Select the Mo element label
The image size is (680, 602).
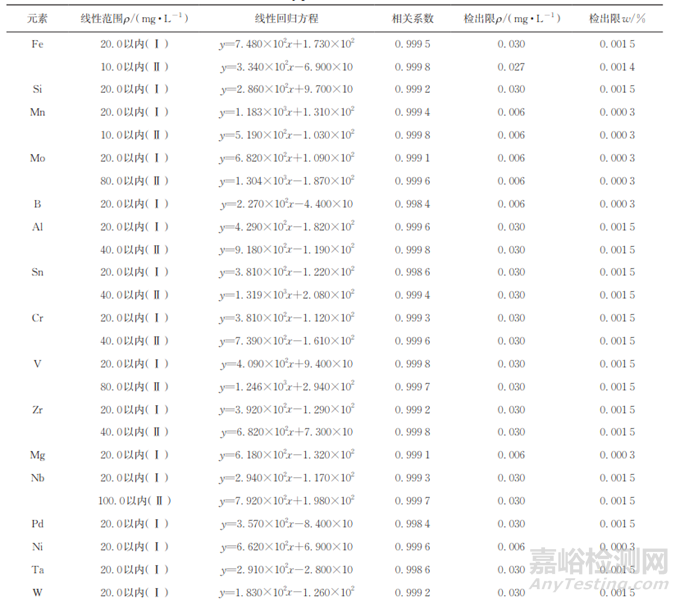37,158
